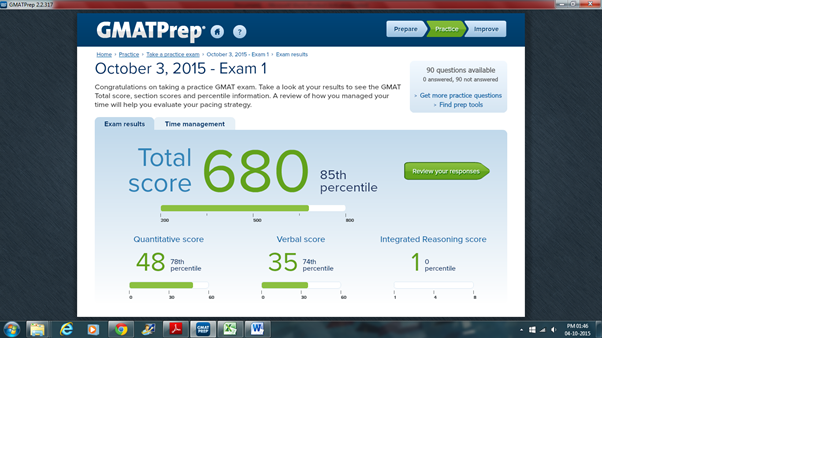Screen dimensions: 819x460
Task: Open Word from the taskbar
Action: [x=257, y=329]
